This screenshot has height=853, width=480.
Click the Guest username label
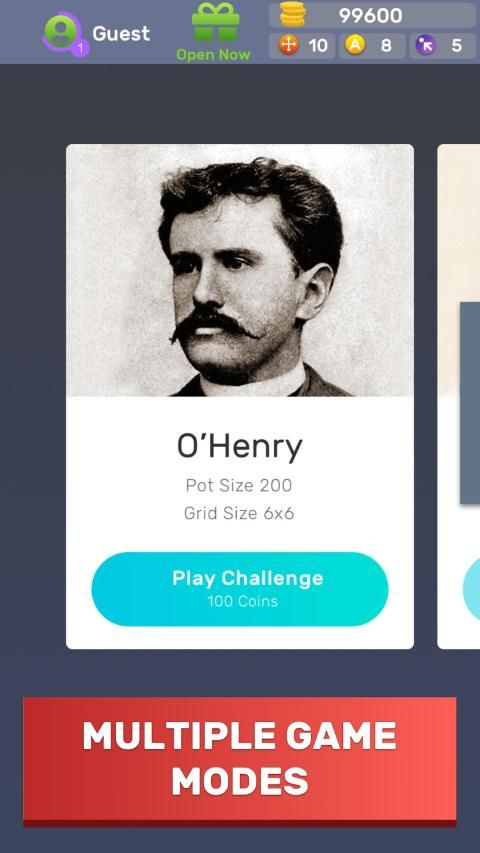[x=121, y=34]
